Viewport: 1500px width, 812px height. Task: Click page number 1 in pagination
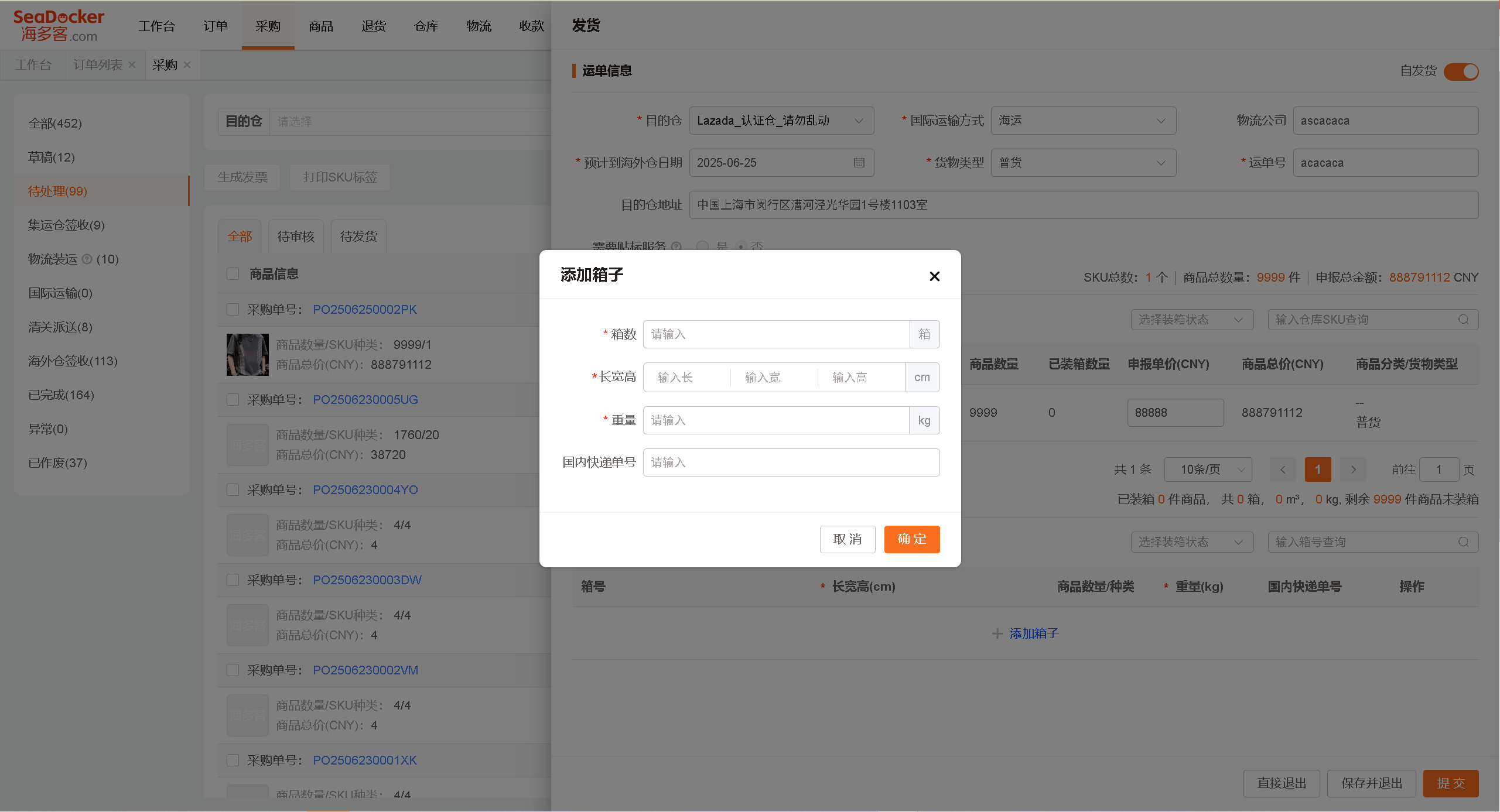1318,470
